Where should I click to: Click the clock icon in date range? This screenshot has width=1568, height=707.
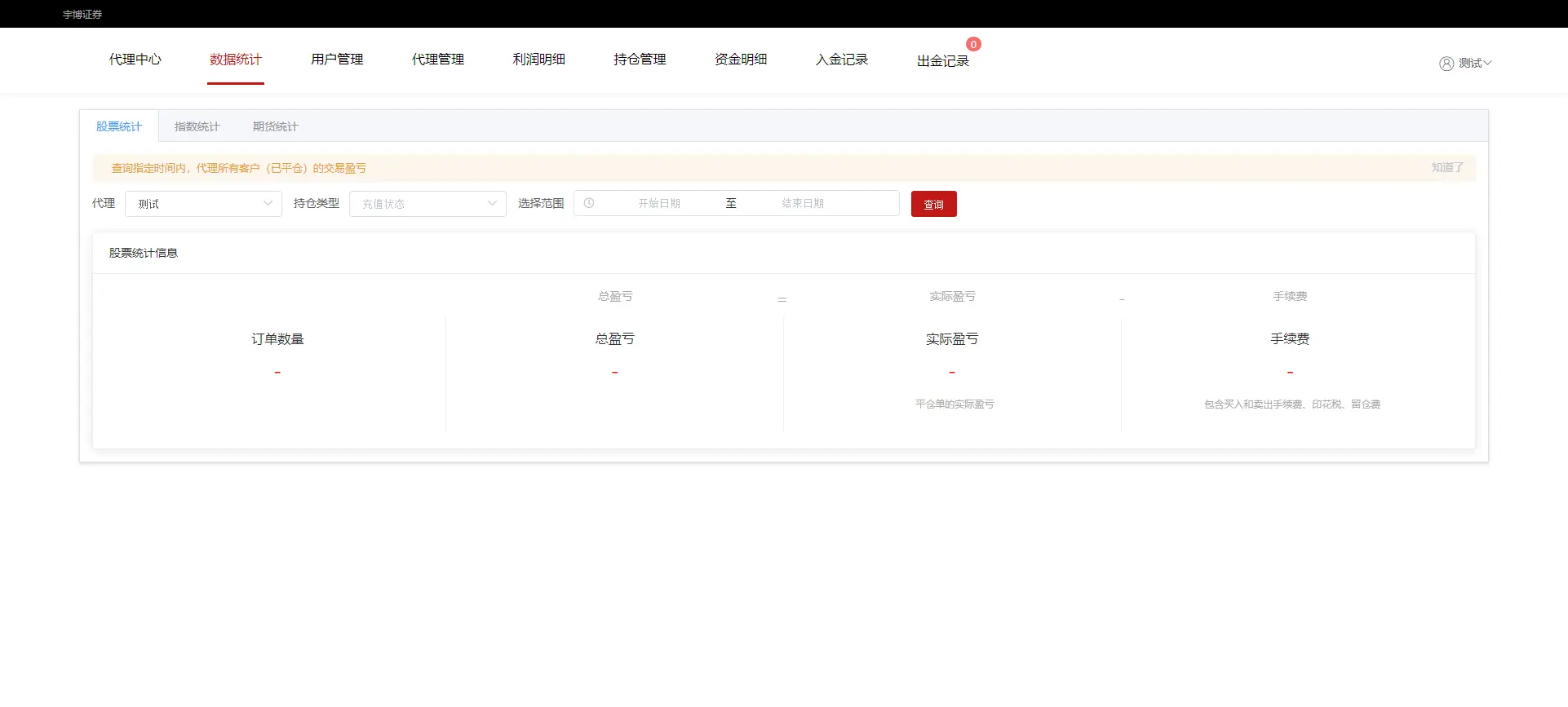[x=589, y=203]
